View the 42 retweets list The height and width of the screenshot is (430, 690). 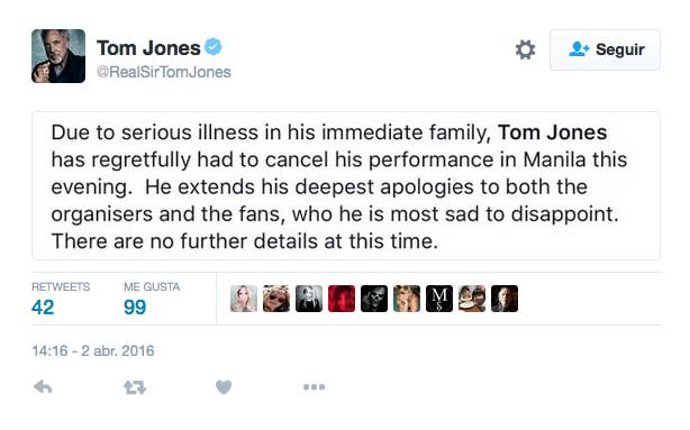pyautogui.click(x=44, y=307)
